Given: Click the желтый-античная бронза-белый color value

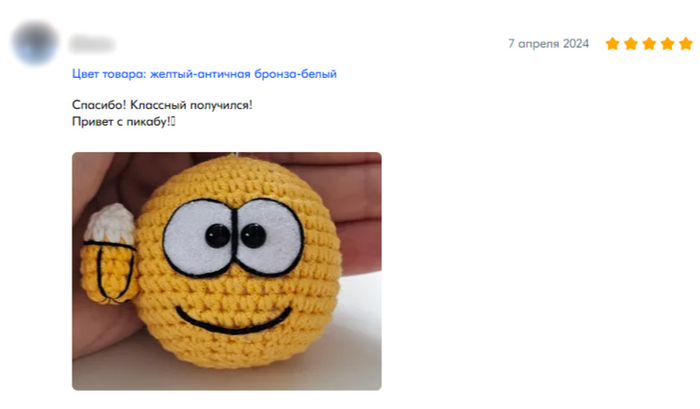Looking at the screenshot, I should pos(243,74).
